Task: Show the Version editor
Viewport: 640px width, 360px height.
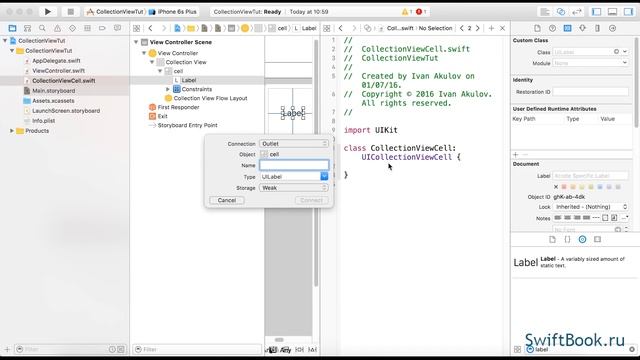Action: click(577, 12)
